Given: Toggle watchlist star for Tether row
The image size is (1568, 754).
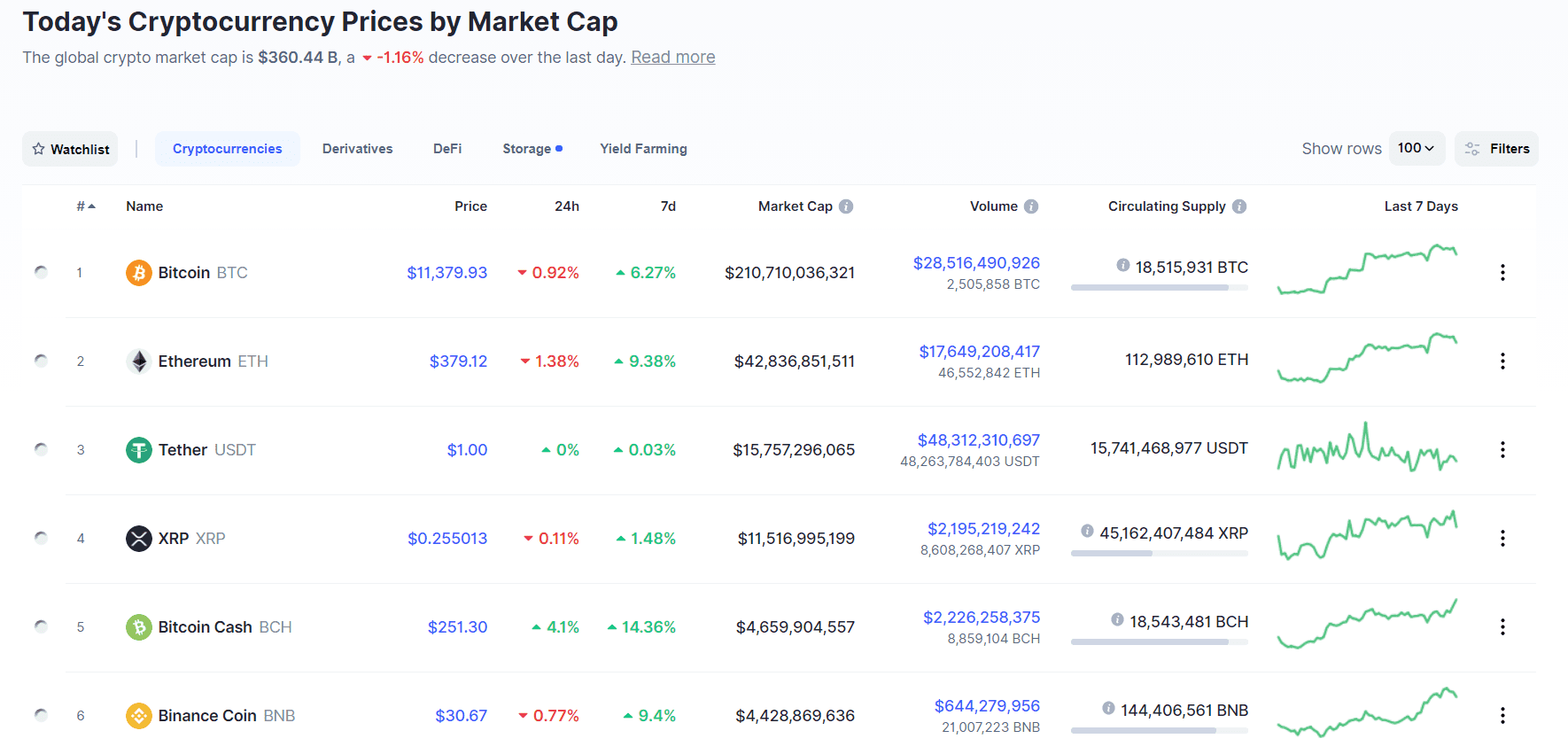Looking at the screenshot, I should click(x=41, y=449).
